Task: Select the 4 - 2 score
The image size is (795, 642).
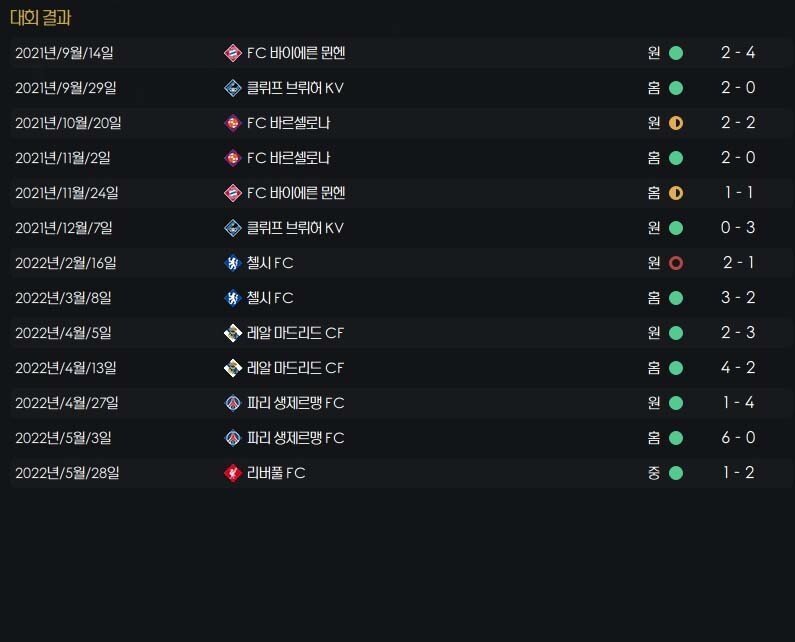Action: [738, 368]
